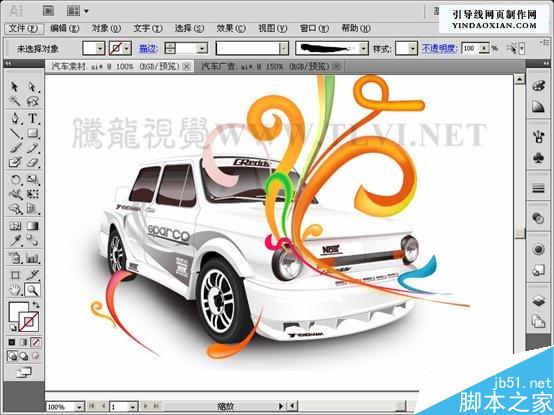Open artboard number dropdown at bottom
This screenshot has height=415, width=554.
click(133, 407)
